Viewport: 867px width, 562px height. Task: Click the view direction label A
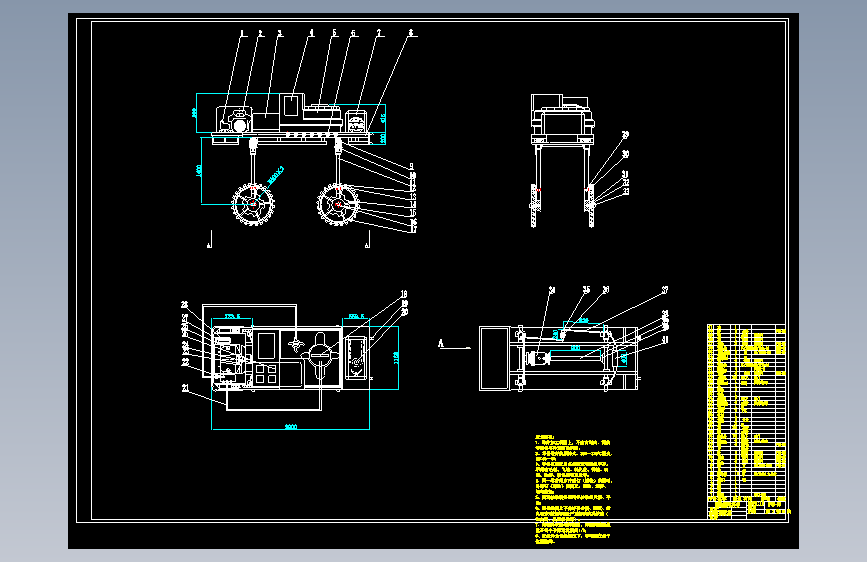click(x=441, y=344)
